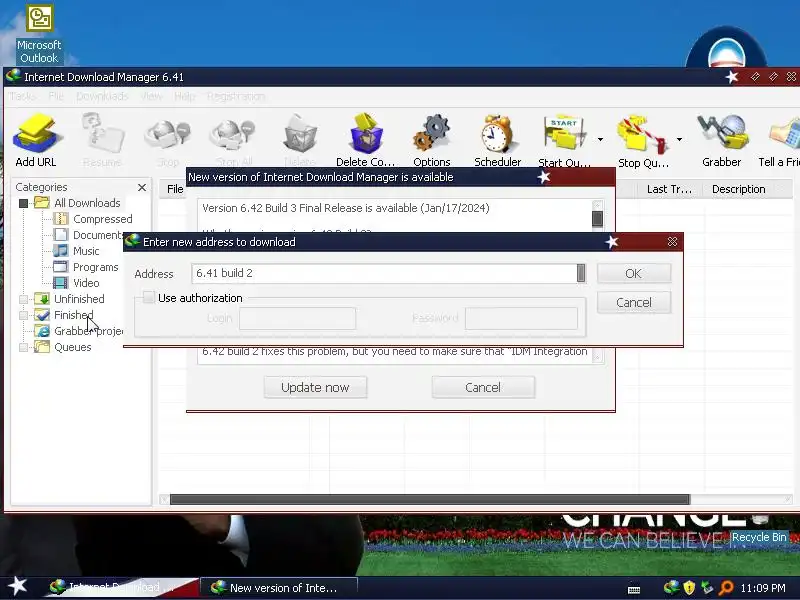Select the Programs category
The image size is (800, 600).
(95, 267)
